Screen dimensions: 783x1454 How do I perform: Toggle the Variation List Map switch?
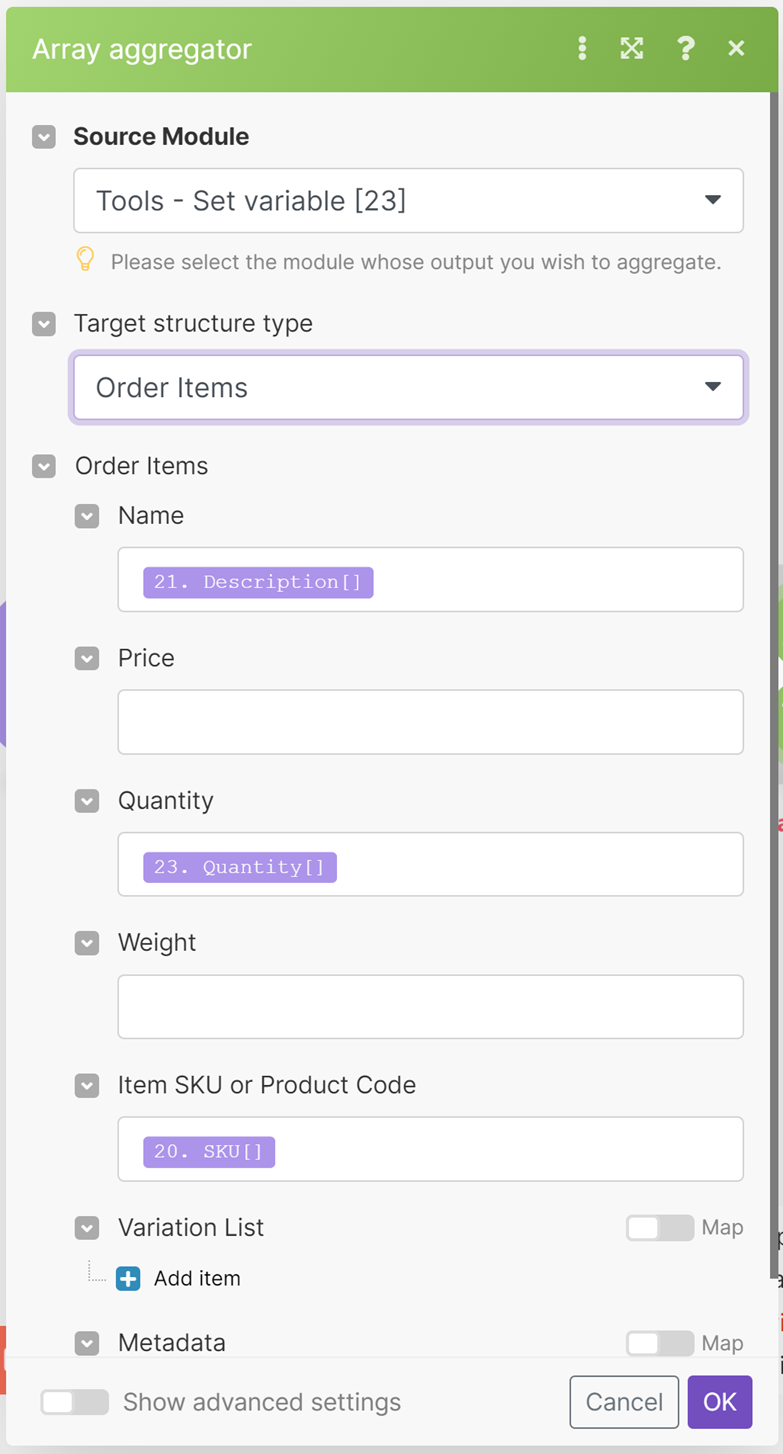660,1228
